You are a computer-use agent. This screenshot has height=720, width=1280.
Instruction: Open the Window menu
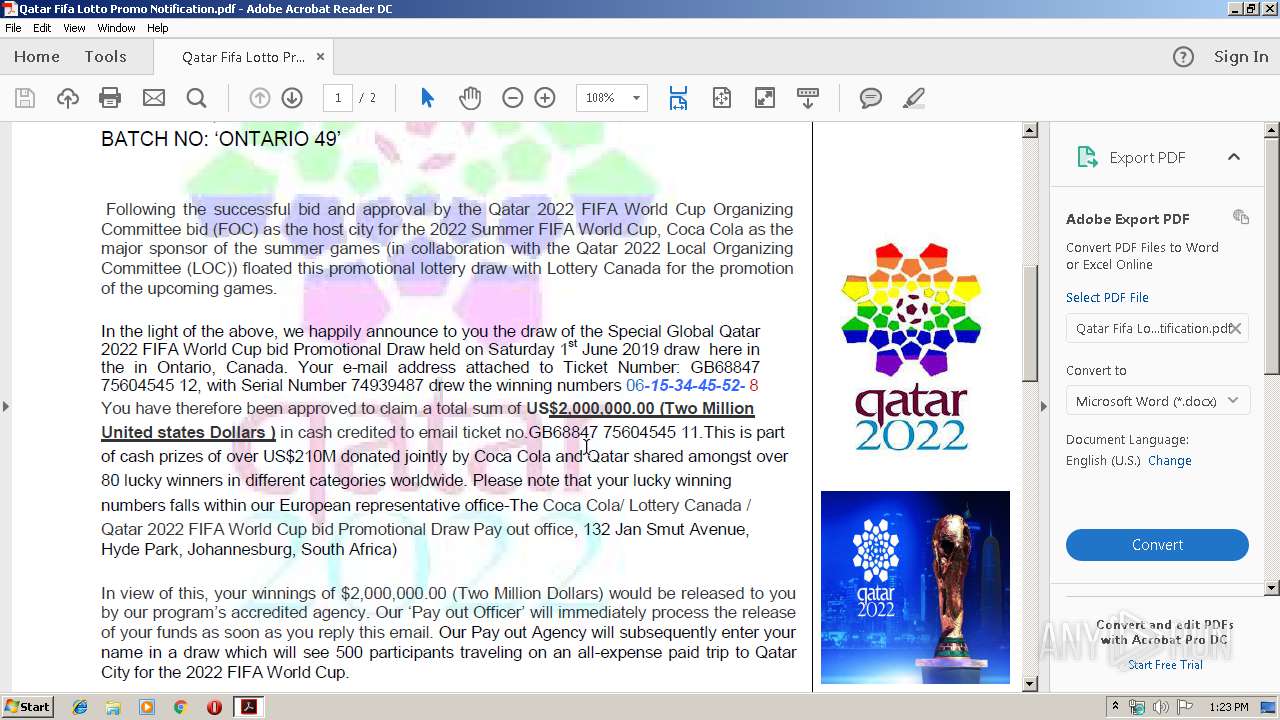pyautogui.click(x=116, y=28)
